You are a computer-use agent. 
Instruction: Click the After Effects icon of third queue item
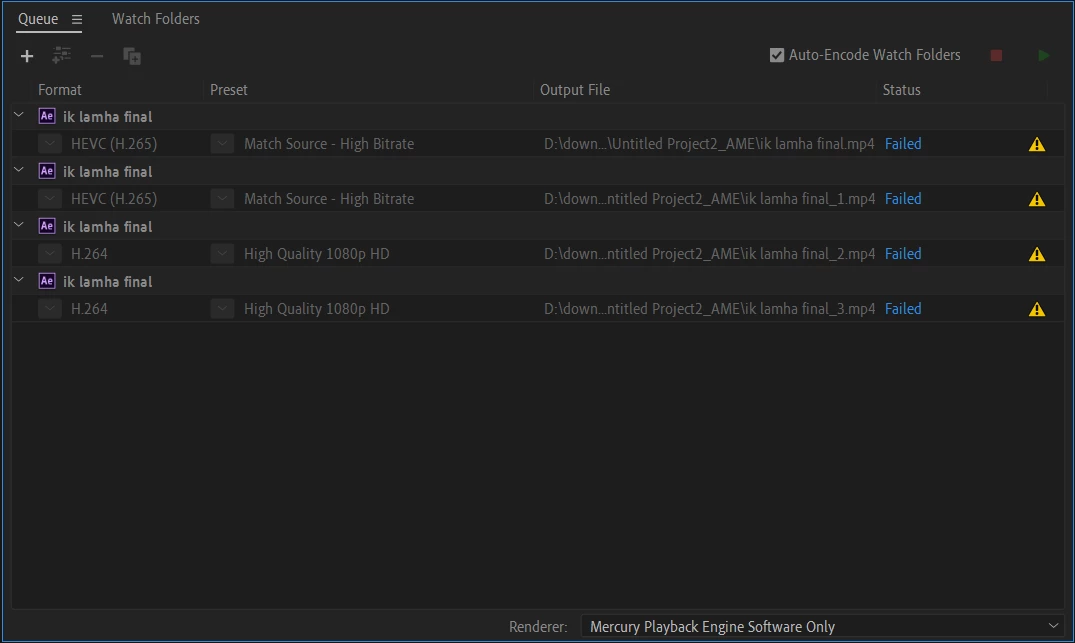pyautogui.click(x=47, y=226)
